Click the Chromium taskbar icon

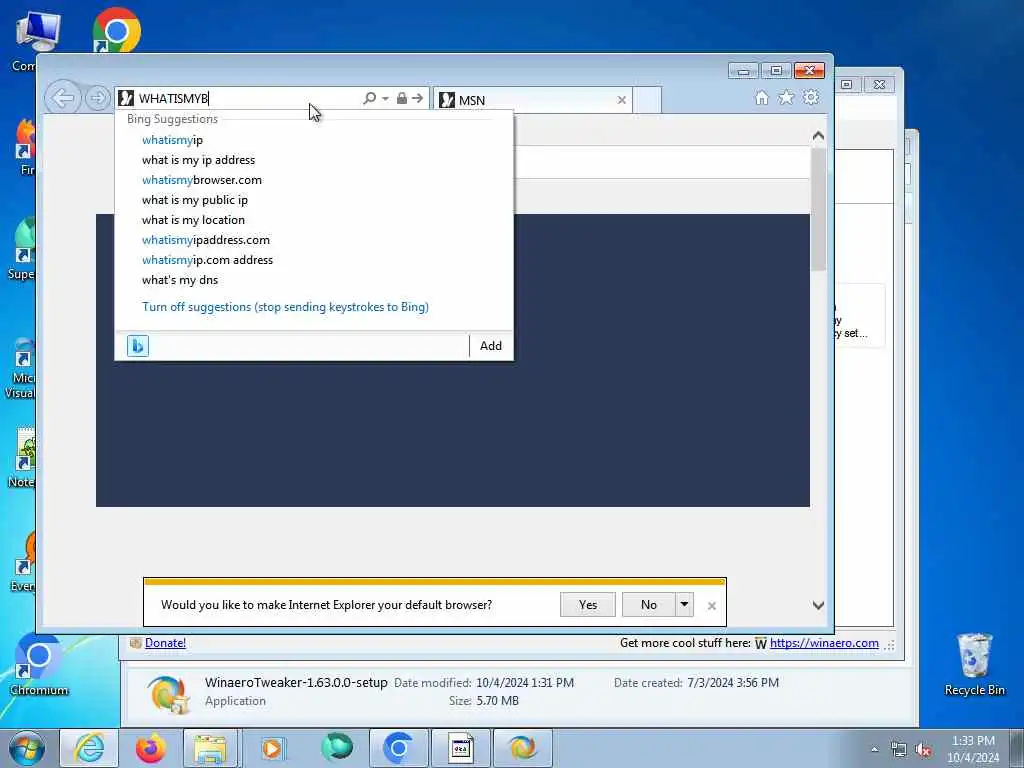398,748
